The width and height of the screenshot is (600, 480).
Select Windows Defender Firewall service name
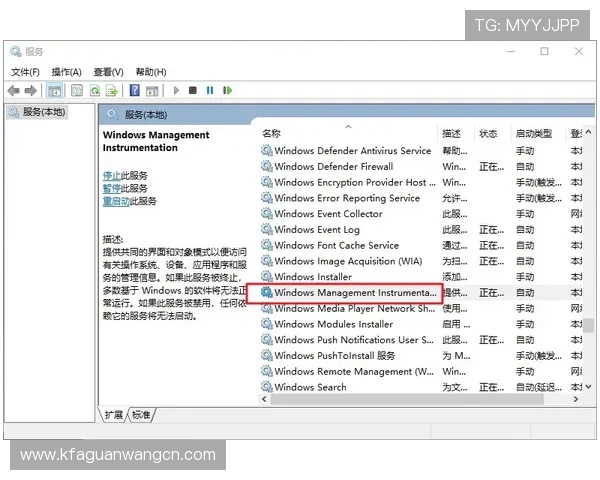click(x=334, y=166)
